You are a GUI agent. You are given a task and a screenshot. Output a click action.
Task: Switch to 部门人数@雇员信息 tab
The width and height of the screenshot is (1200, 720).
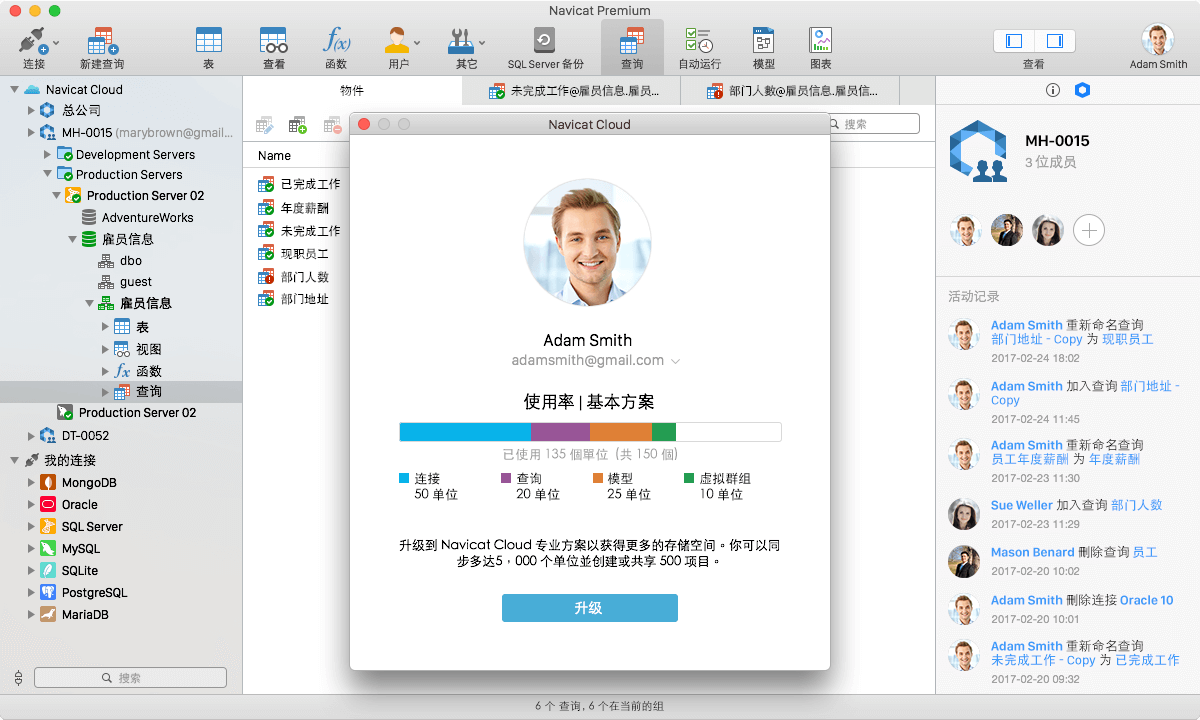click(x=790, y=91)
